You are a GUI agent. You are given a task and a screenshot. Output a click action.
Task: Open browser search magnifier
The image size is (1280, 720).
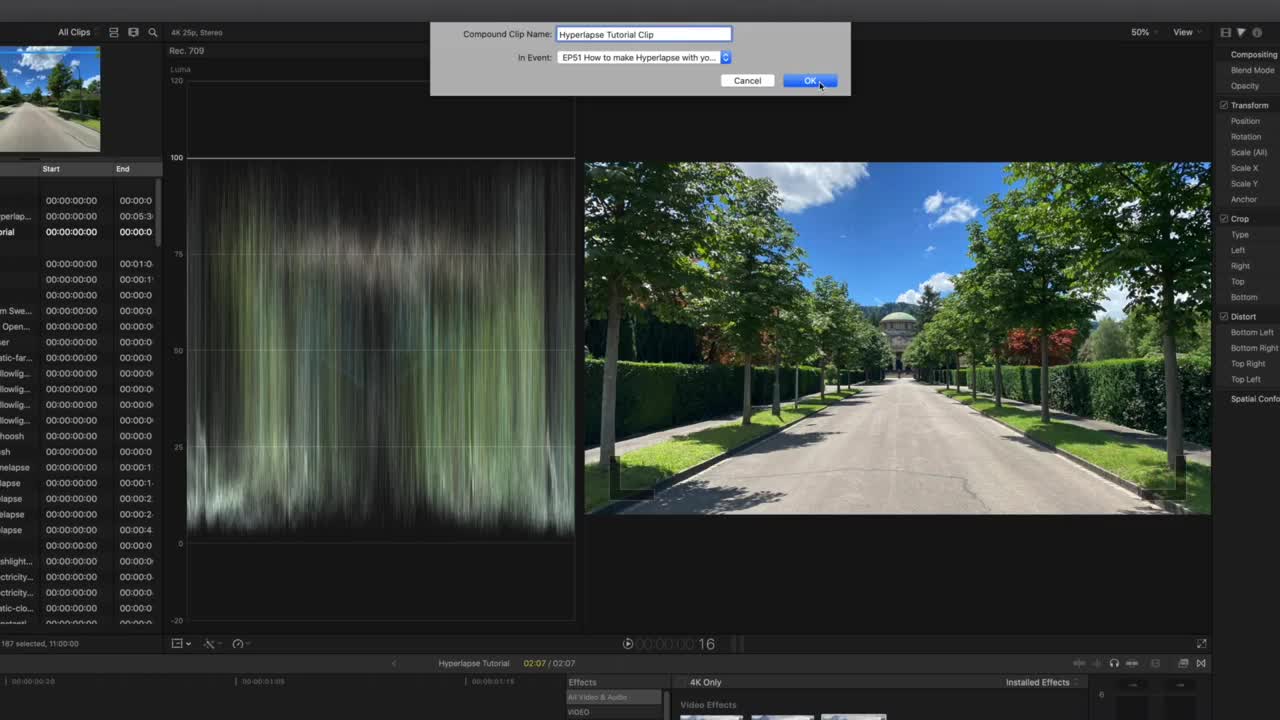click(x=153, y=32)
